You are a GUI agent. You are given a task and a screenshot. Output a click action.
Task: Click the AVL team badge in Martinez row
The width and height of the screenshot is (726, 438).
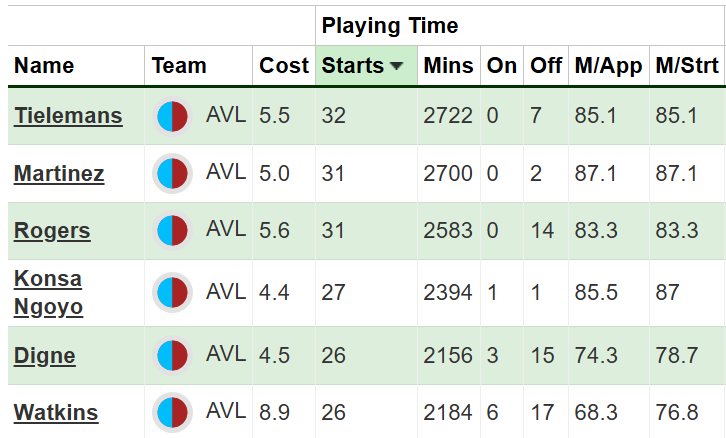pyautogui.click(x=172, y=174)
